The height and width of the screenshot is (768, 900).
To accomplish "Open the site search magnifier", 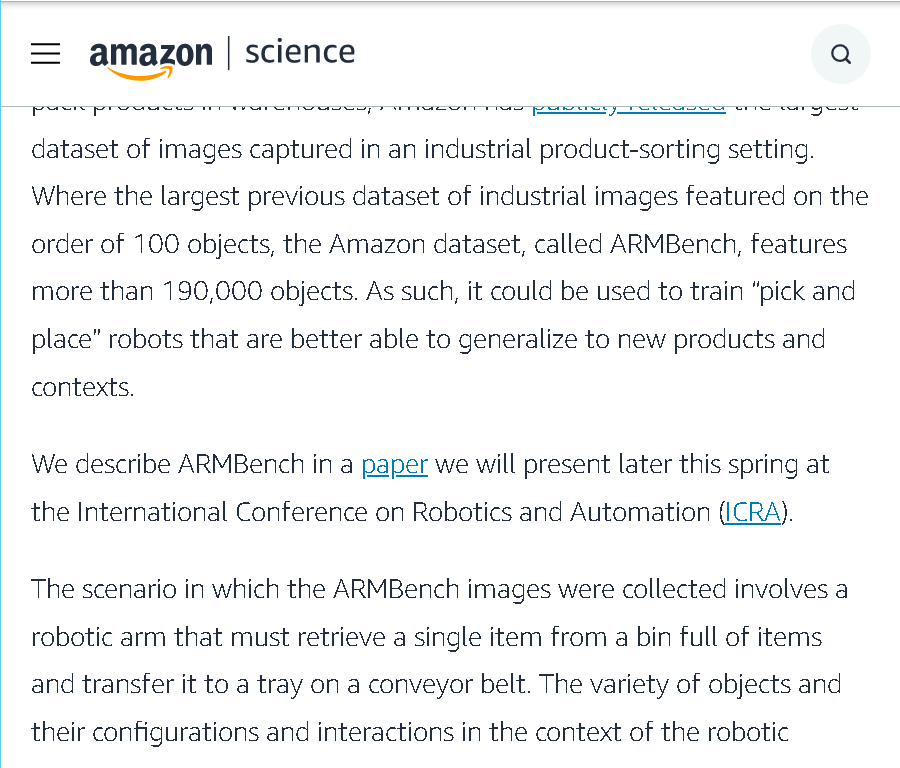I will [840, 54].
